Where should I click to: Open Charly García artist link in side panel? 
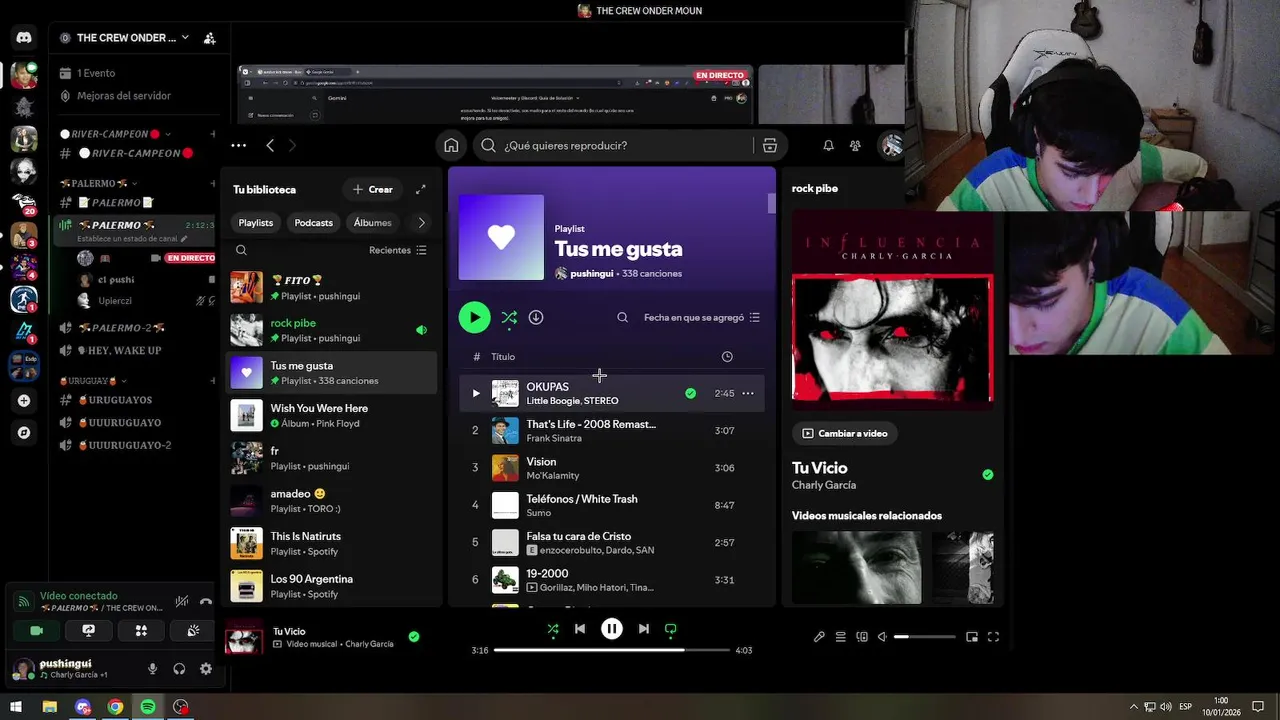(824, 485)
